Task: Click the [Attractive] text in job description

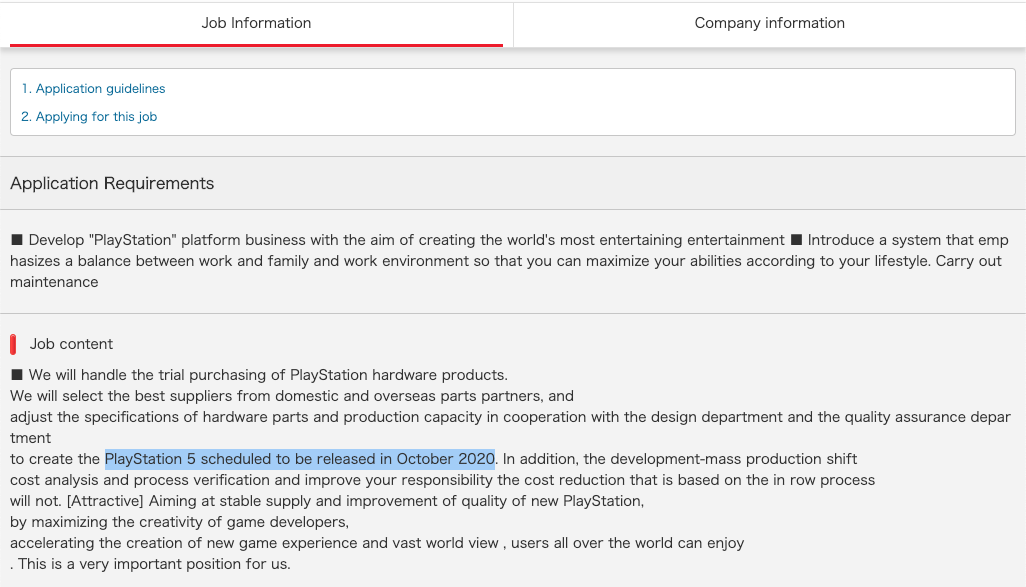Action: [x=105, y=501]
